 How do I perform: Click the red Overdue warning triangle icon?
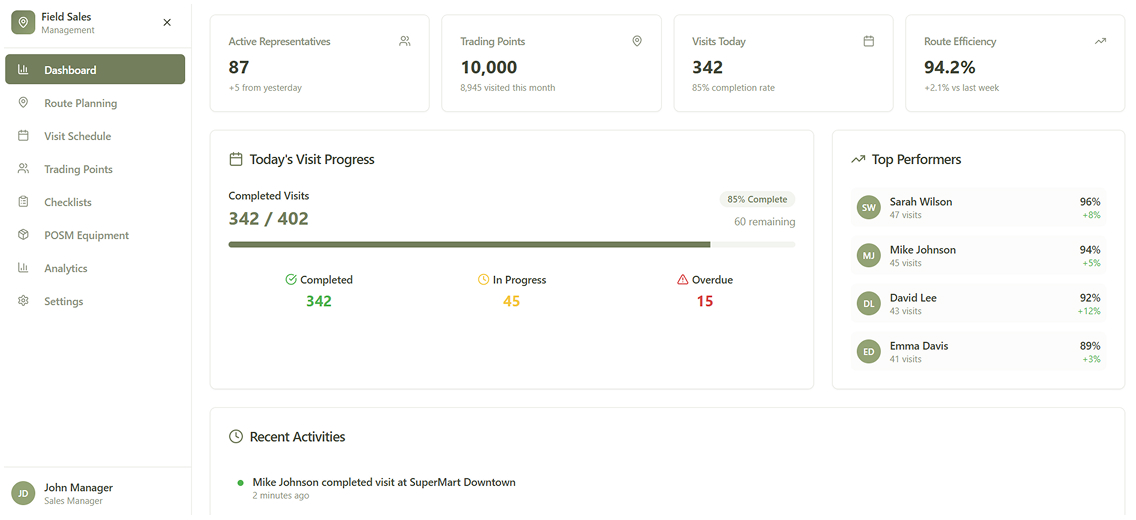(x=683, y=280)
